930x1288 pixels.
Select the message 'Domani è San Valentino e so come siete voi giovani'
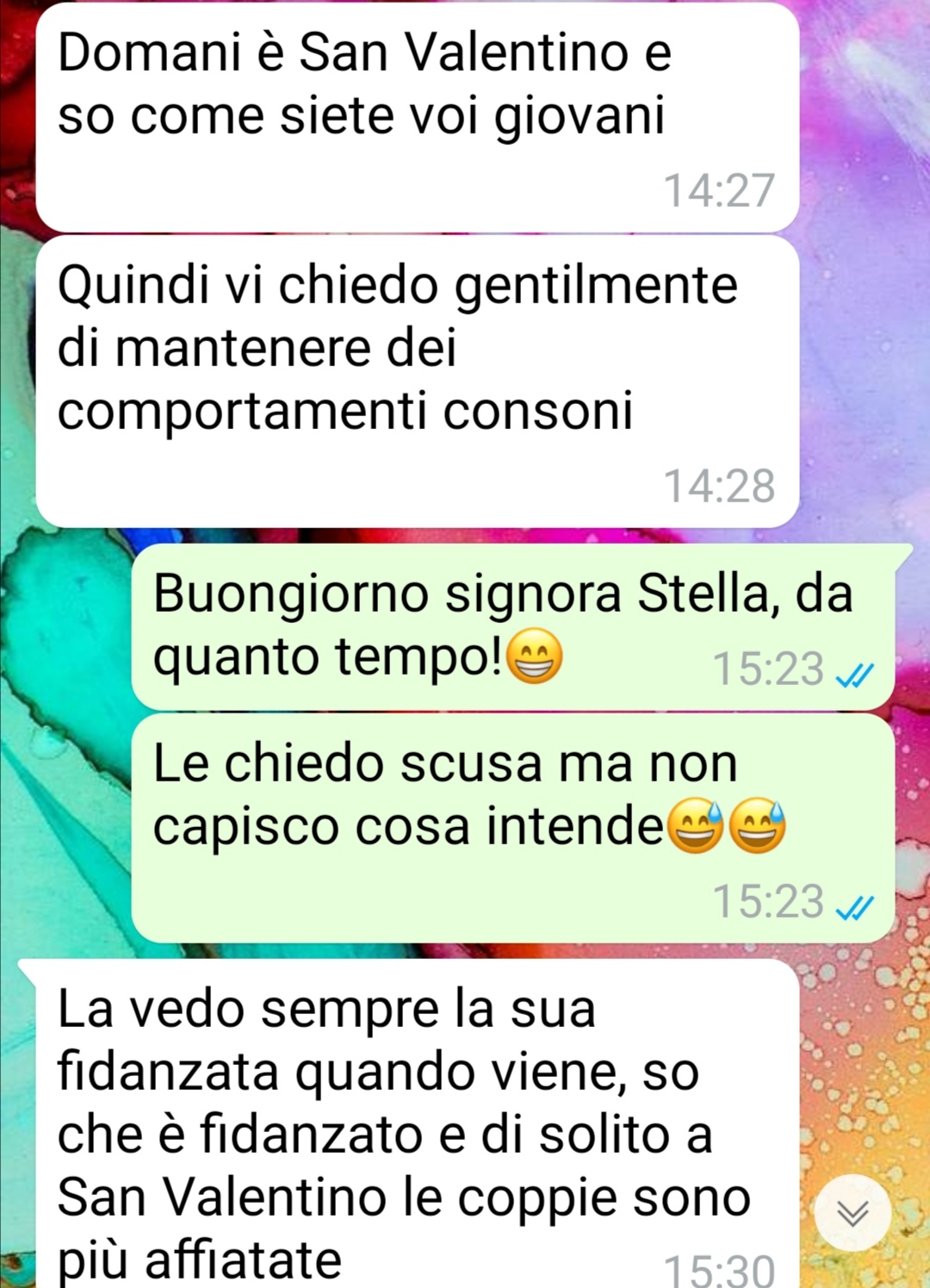coord(418,117)
